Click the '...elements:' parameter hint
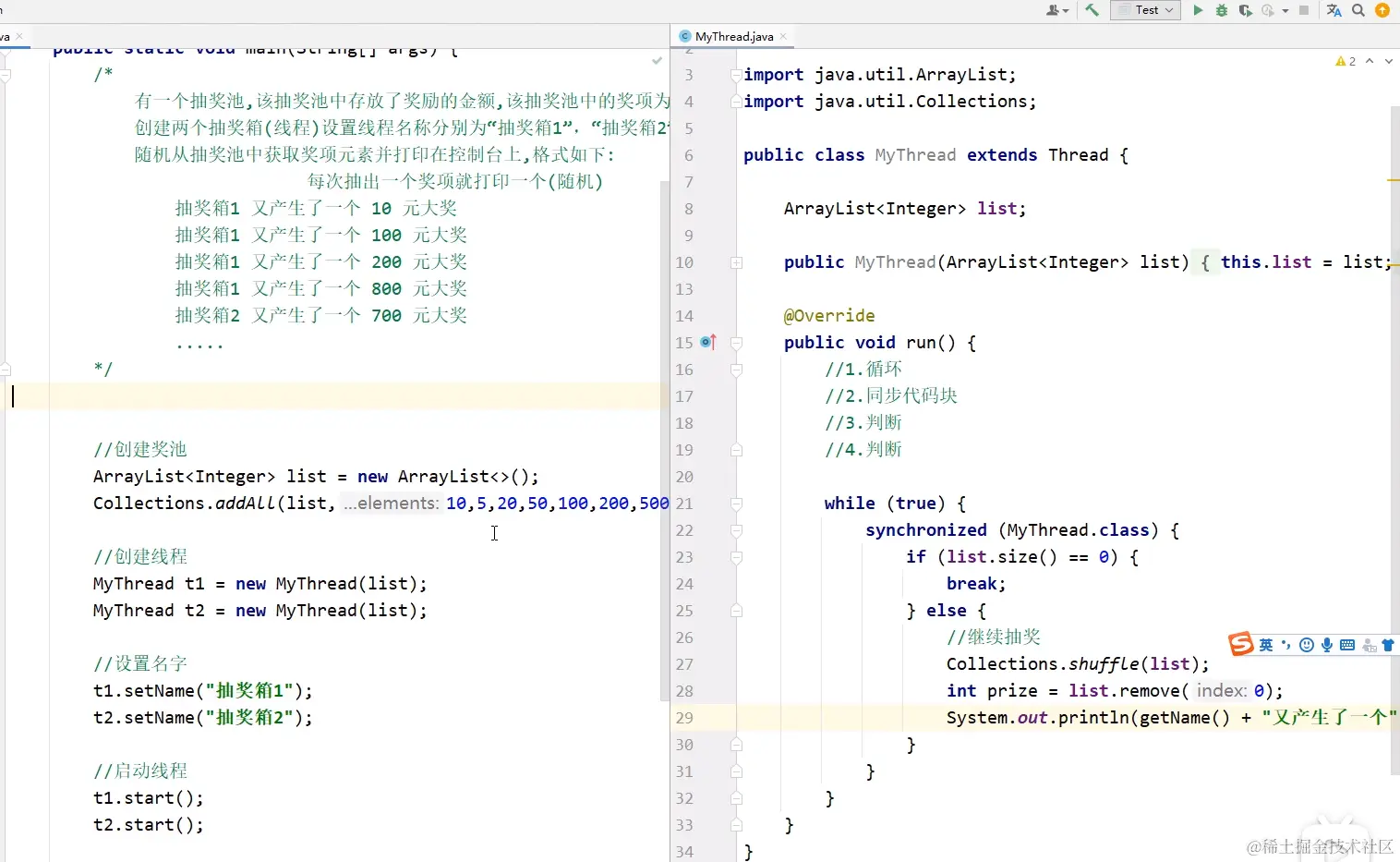This screenshot has width=1400, height=862. [x=392, y=504]
